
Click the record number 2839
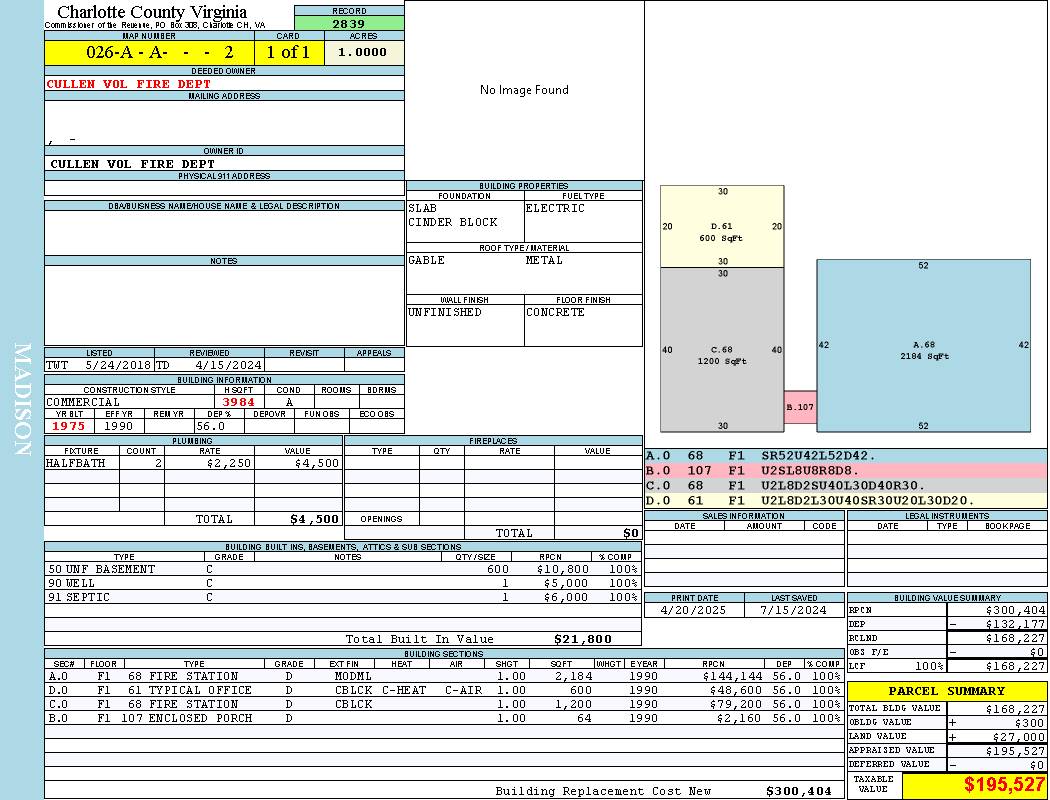point(349,23)
